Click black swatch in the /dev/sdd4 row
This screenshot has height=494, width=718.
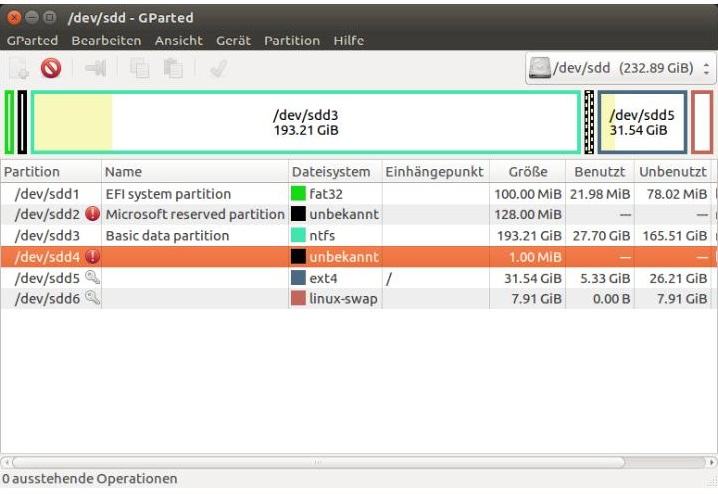(298, 256)
